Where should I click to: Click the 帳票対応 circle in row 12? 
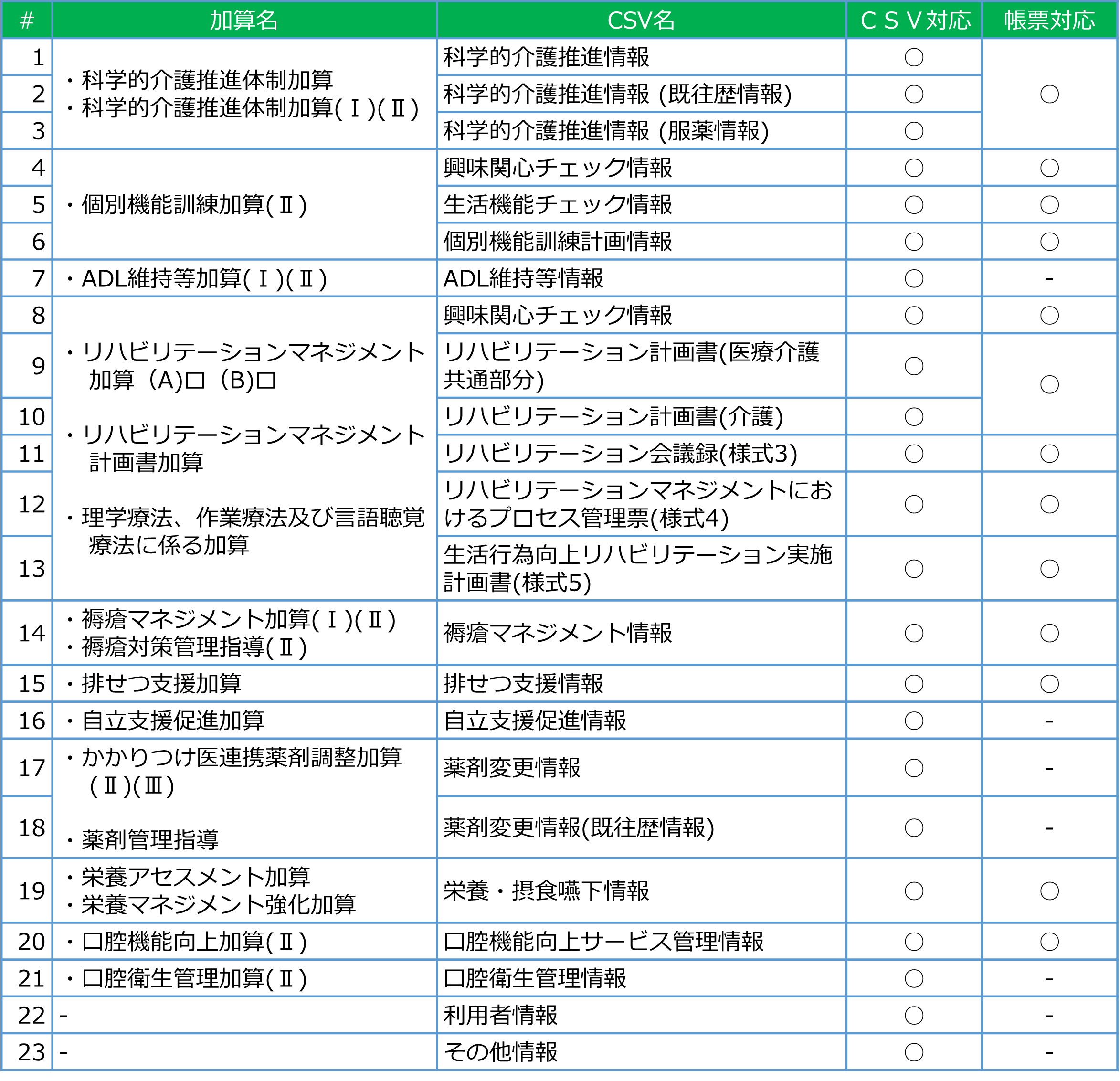tap(1049, 504)
